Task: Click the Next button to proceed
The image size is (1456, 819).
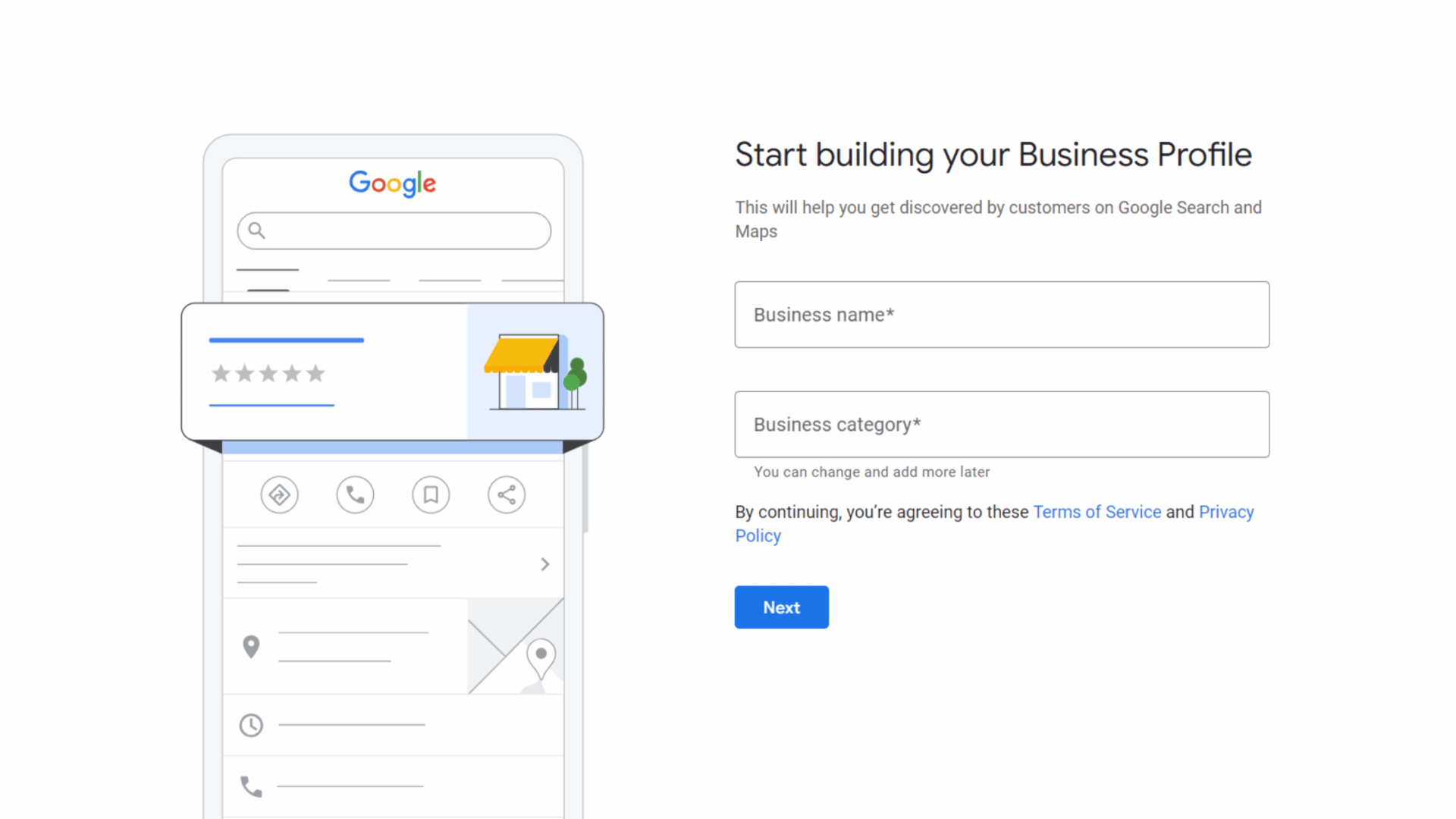Action: click(x=782, y=607)
